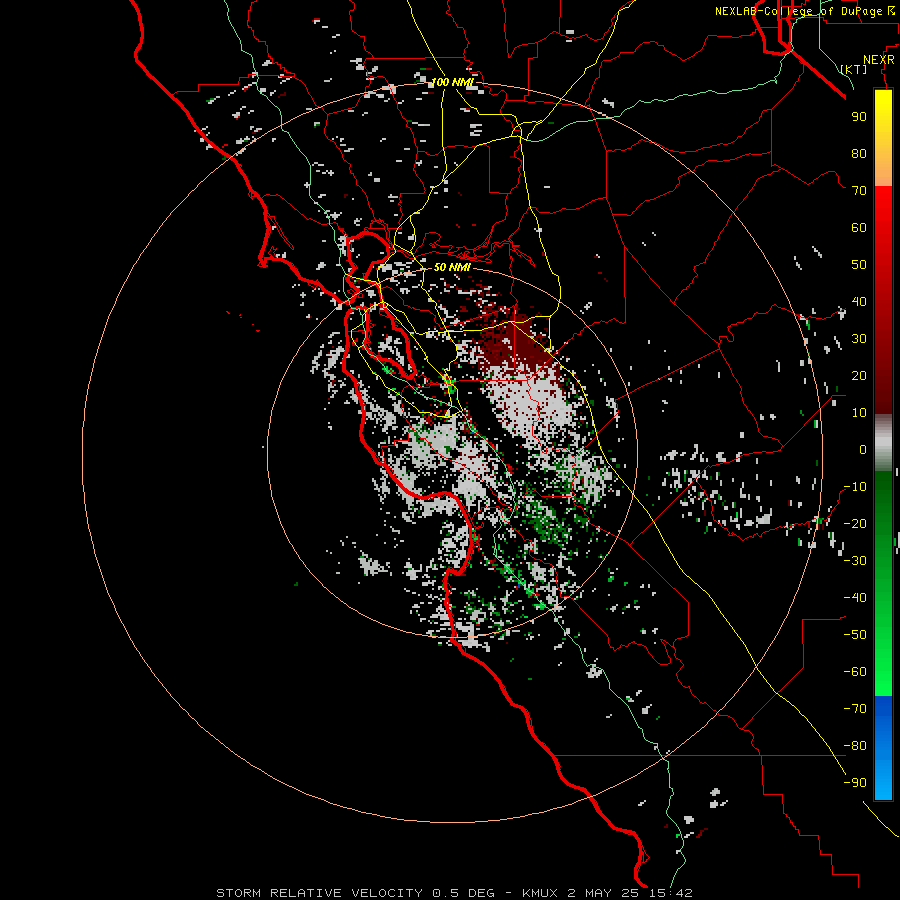900x900 pixels.
Task: Click the "60" value on the velocity scale
Action: tap(859, 227)
